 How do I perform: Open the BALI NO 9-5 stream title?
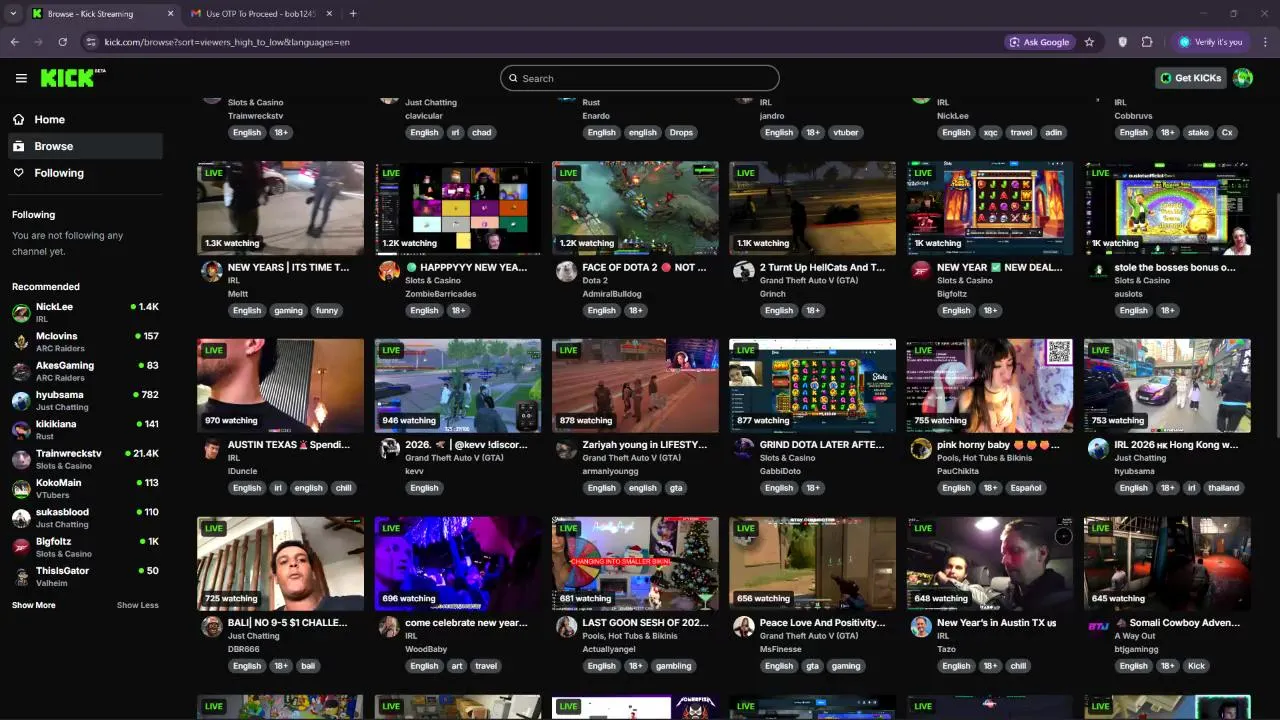coord(288,622)
